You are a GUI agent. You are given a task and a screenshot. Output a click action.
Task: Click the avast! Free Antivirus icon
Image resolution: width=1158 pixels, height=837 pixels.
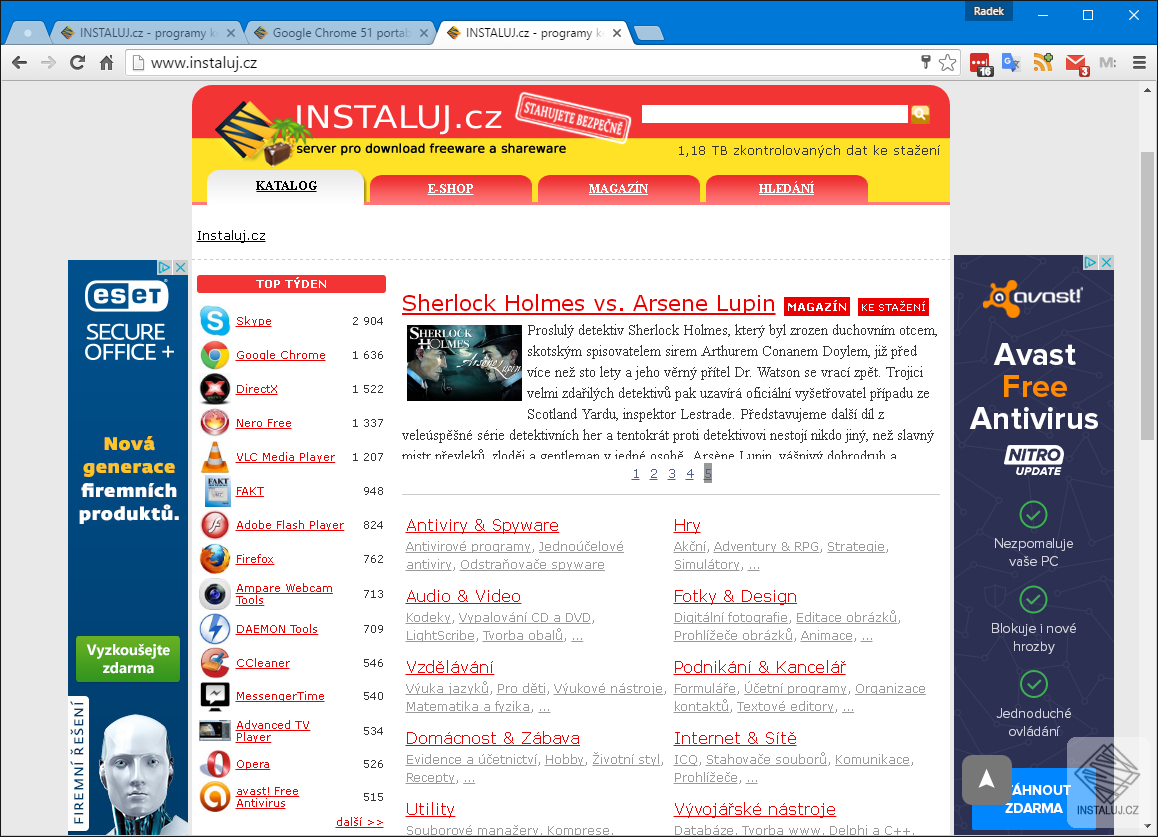pos(214,797)
